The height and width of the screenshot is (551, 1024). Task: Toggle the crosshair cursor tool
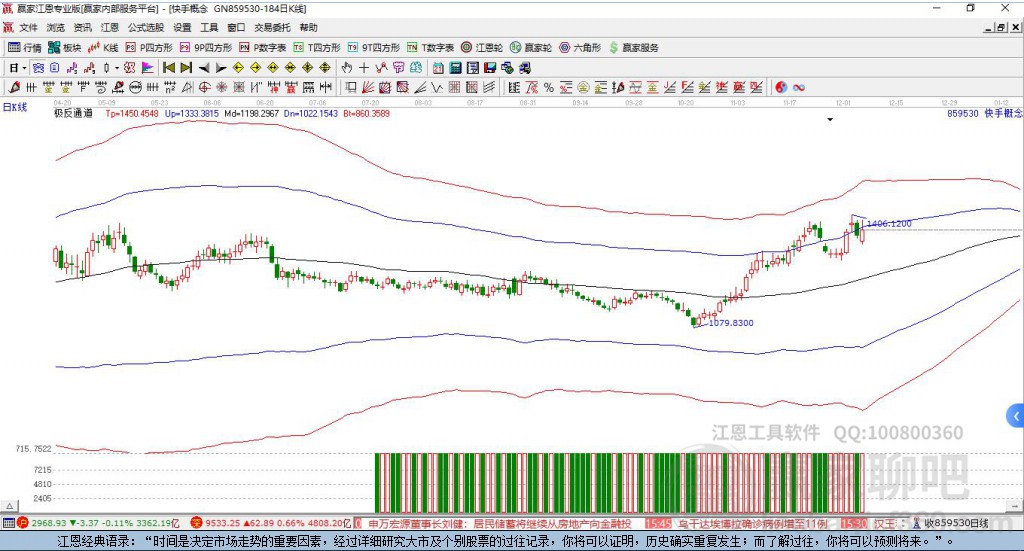coord(364,68)
